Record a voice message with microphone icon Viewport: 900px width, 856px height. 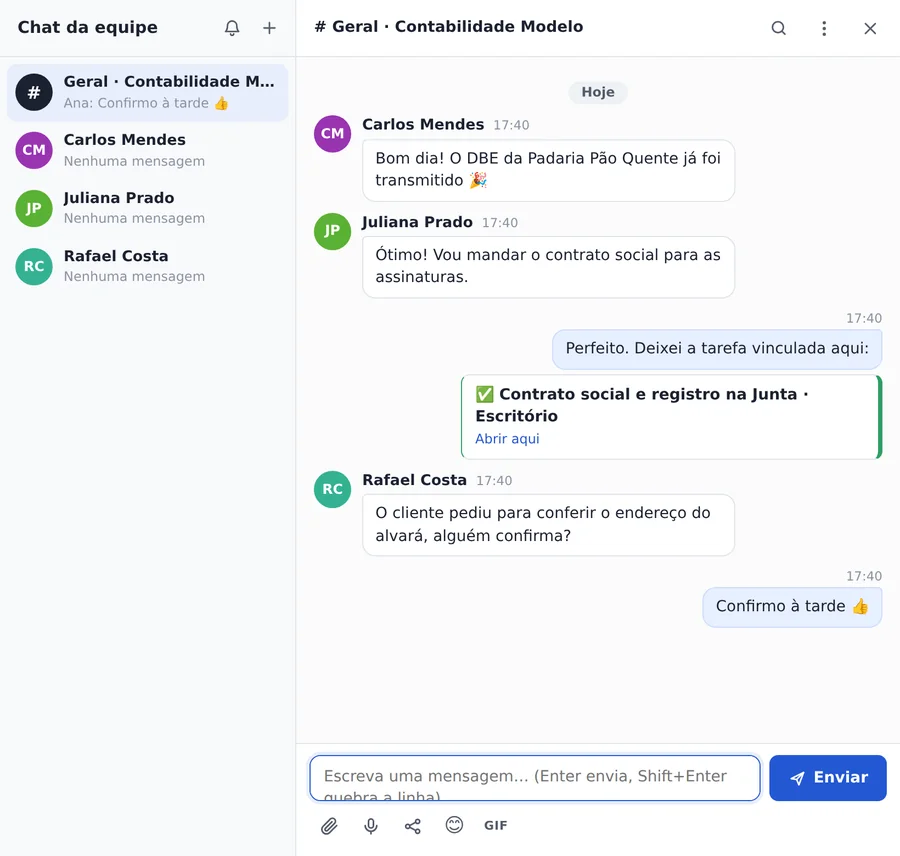point(371,826)
